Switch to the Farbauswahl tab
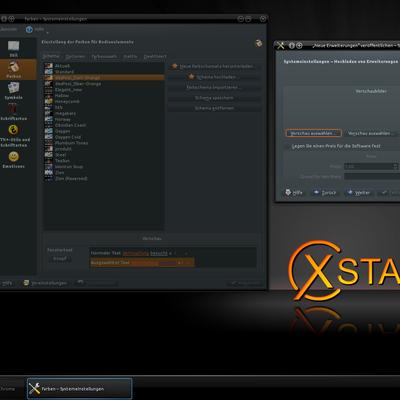The width and height of the screenshot is (400, 400). 104,56
